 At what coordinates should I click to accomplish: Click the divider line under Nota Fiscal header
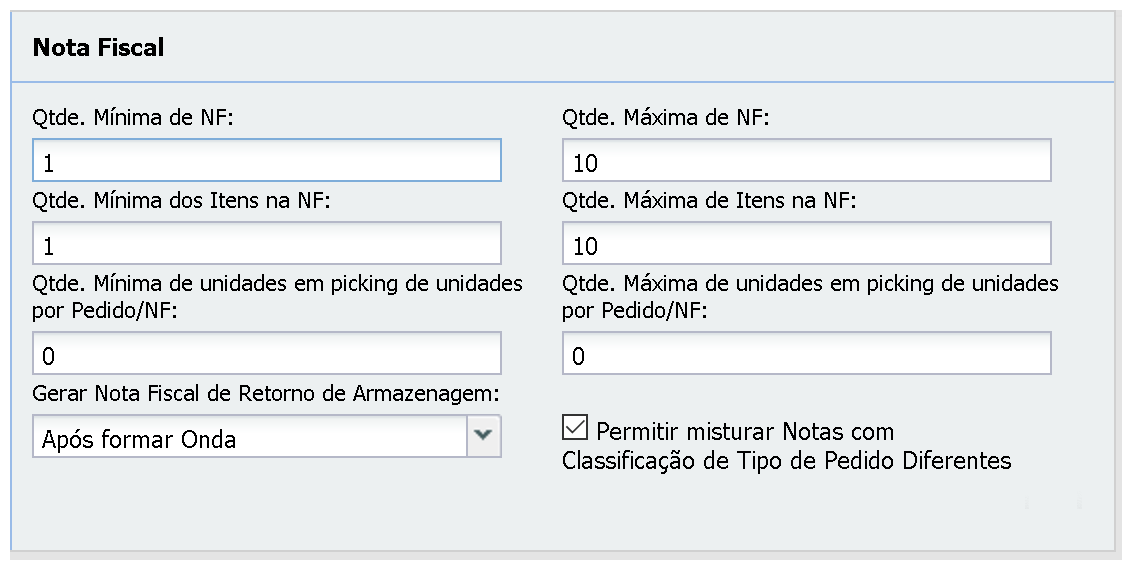(x=560, y=81)
